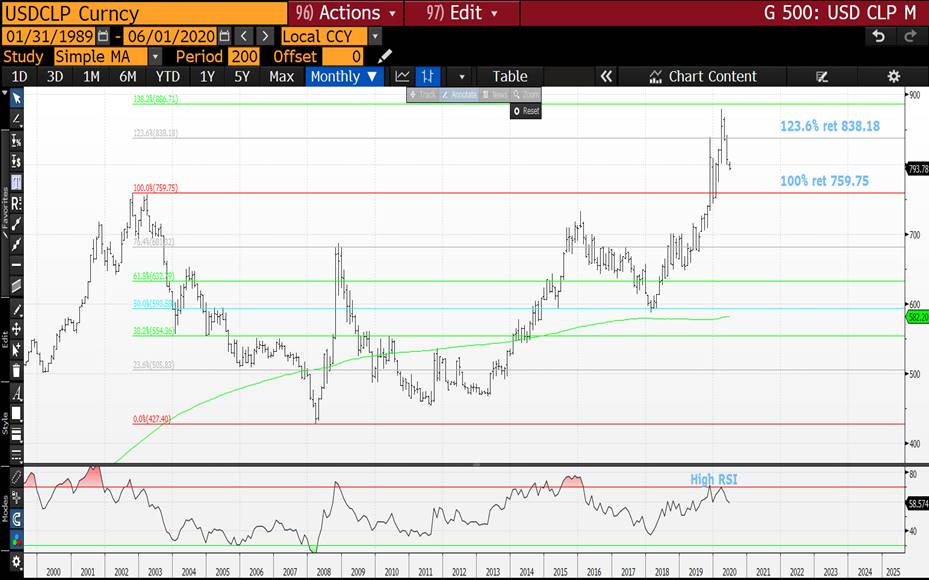Open the annotation toolbar gear settings
The width and height of the screenshot is (929, 580).
click(x=17, y=562)
